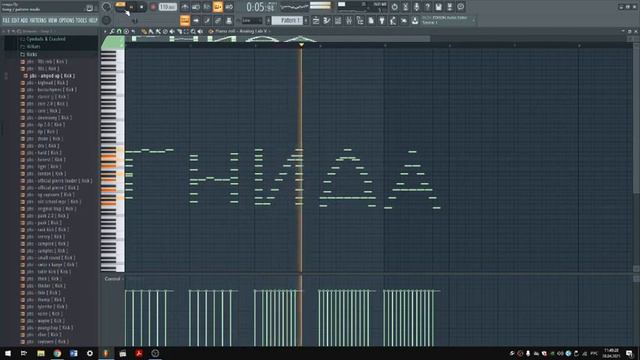Select the Playback speaker tool in piano roll

click(x=200, y=31)
